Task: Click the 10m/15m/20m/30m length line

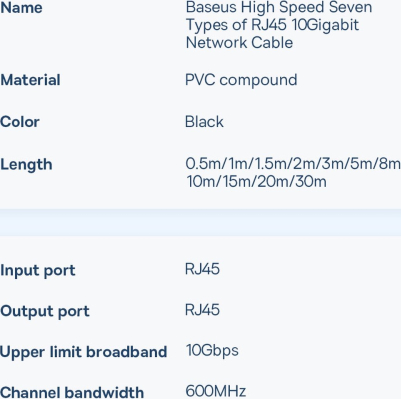Action: tap(256, 182)
